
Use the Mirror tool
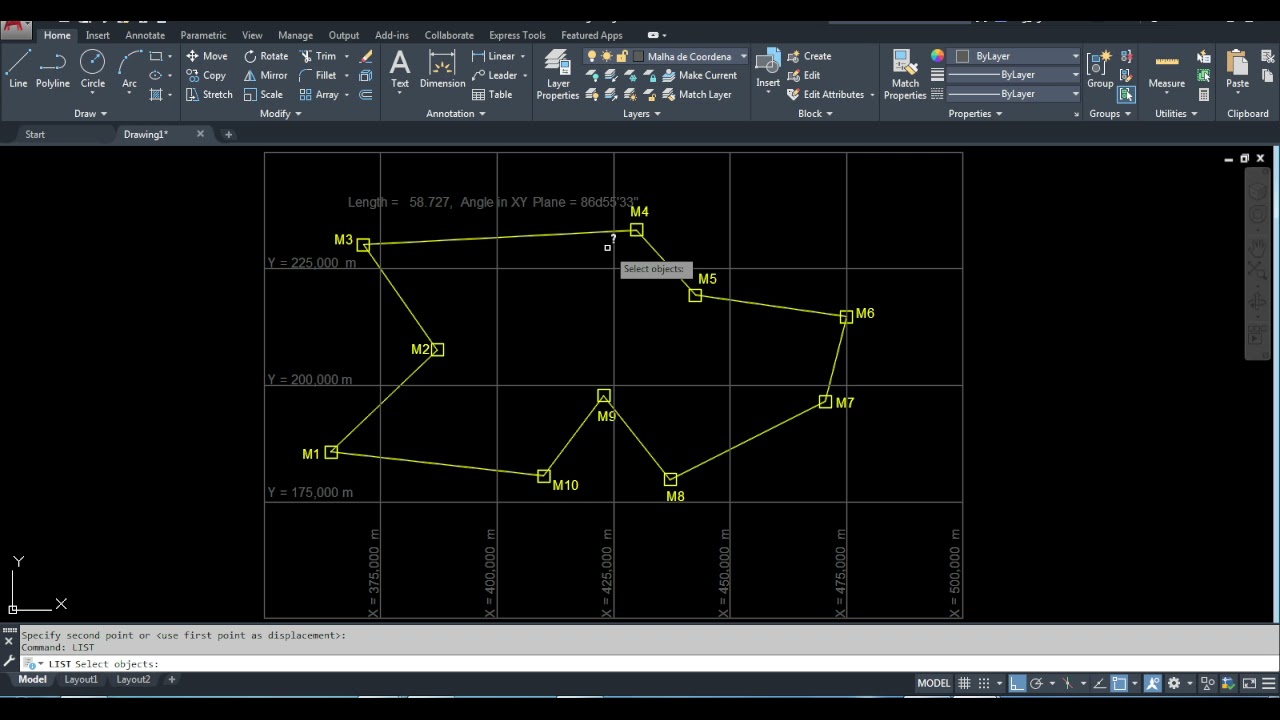tap(265, 75)
